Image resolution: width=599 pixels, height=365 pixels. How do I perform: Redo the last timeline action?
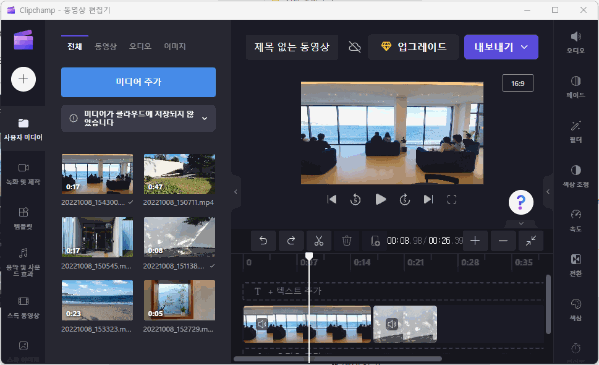point(291,241)
